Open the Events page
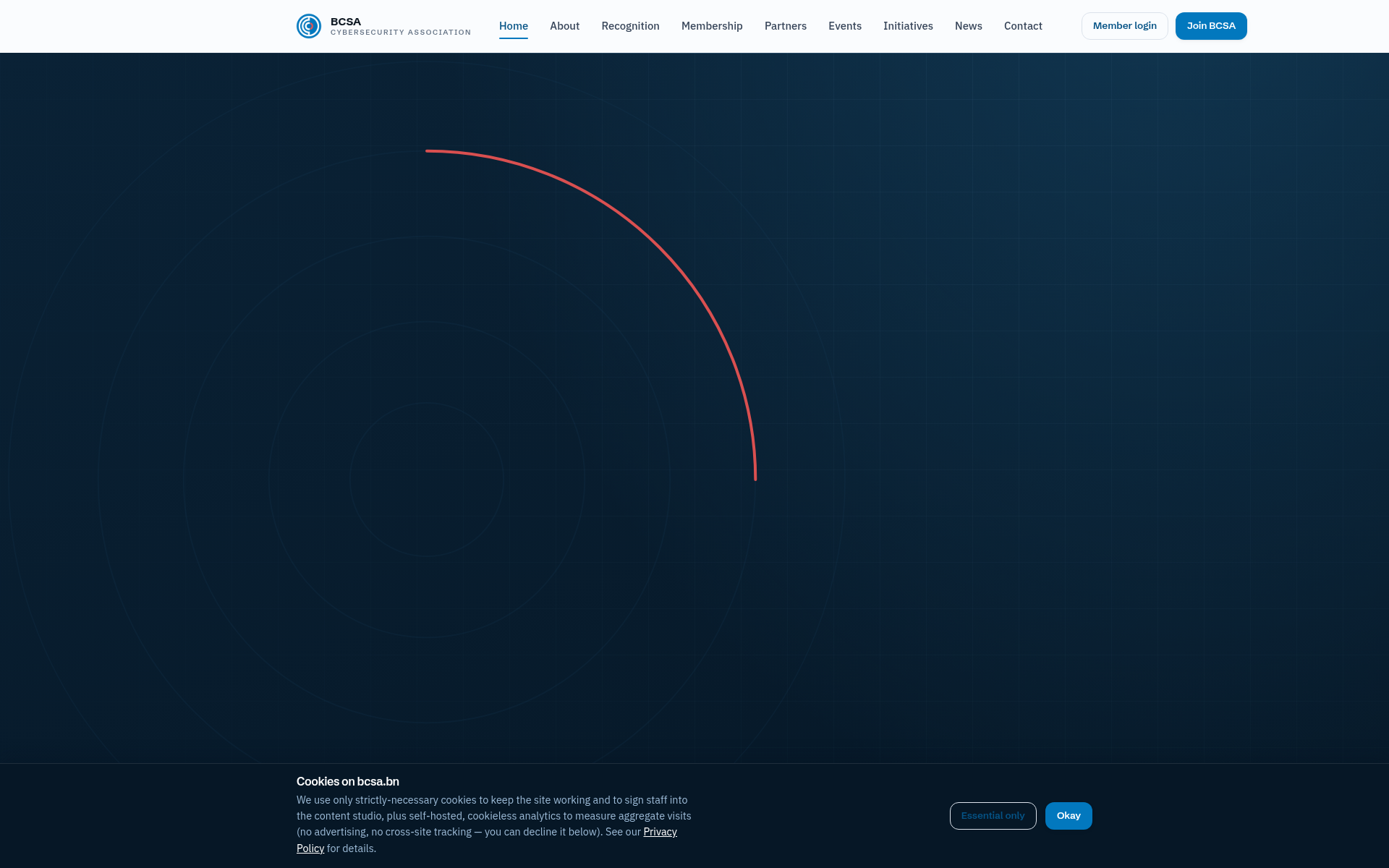 (845, 26)
